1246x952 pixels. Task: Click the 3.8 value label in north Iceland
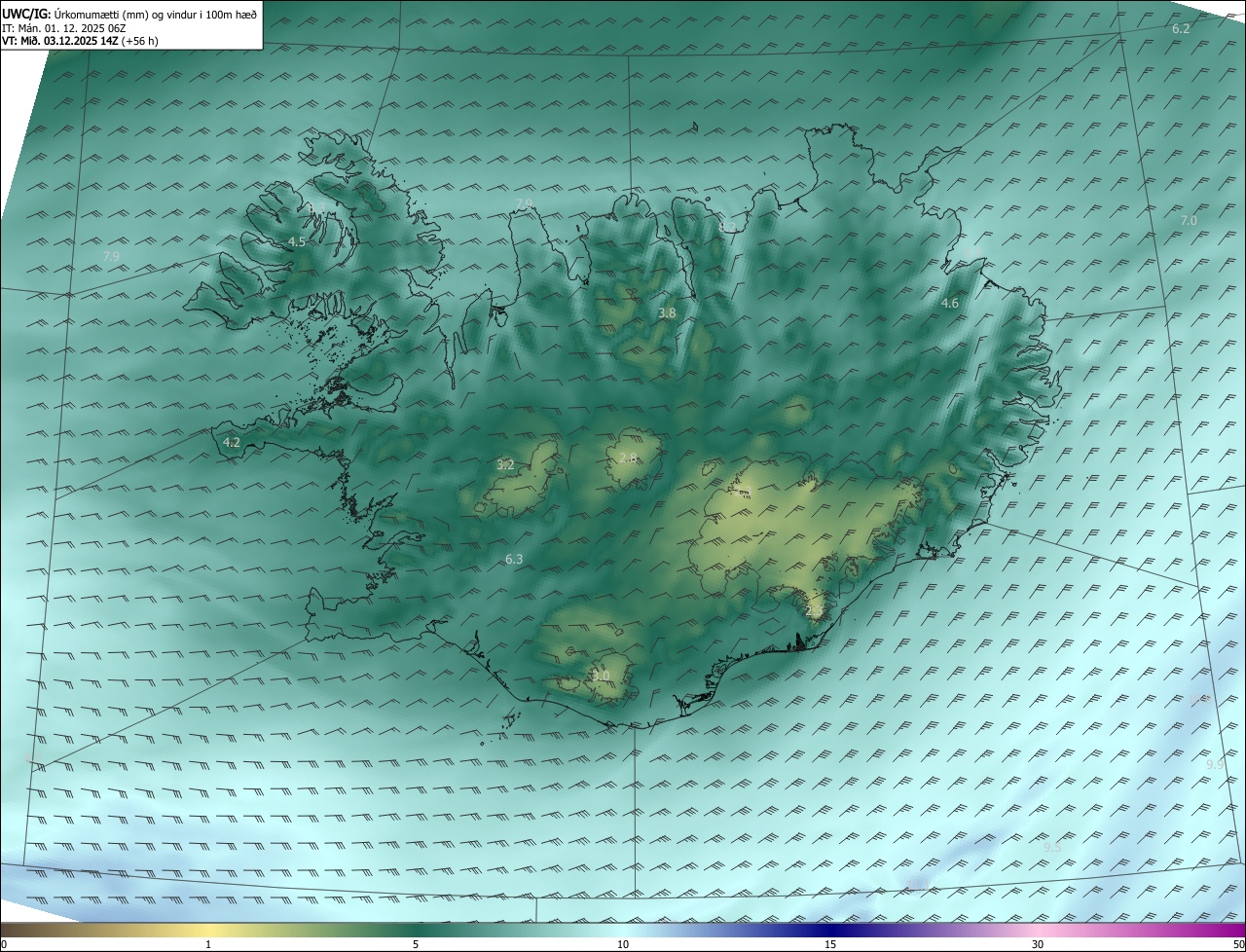[x=667, y=313]
